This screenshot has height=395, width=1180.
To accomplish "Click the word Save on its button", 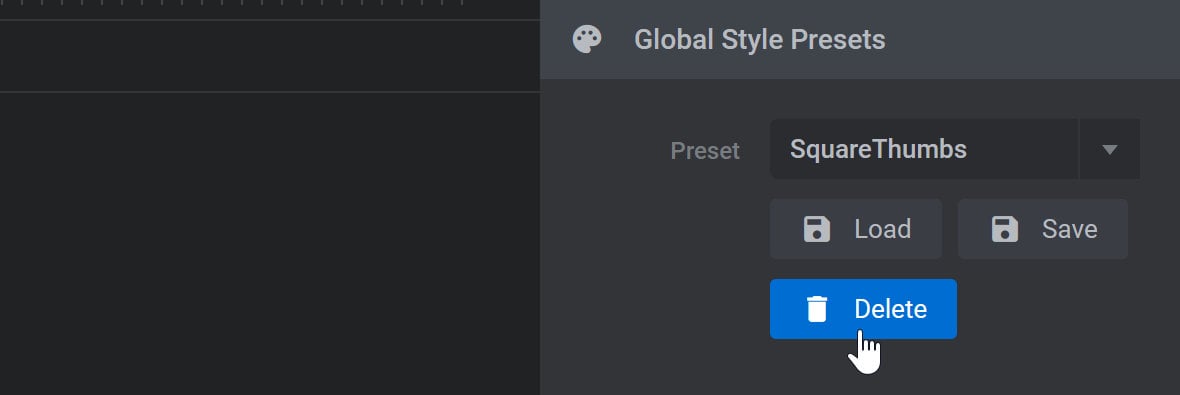I will pyautogui.click(x=1069, y=229).
